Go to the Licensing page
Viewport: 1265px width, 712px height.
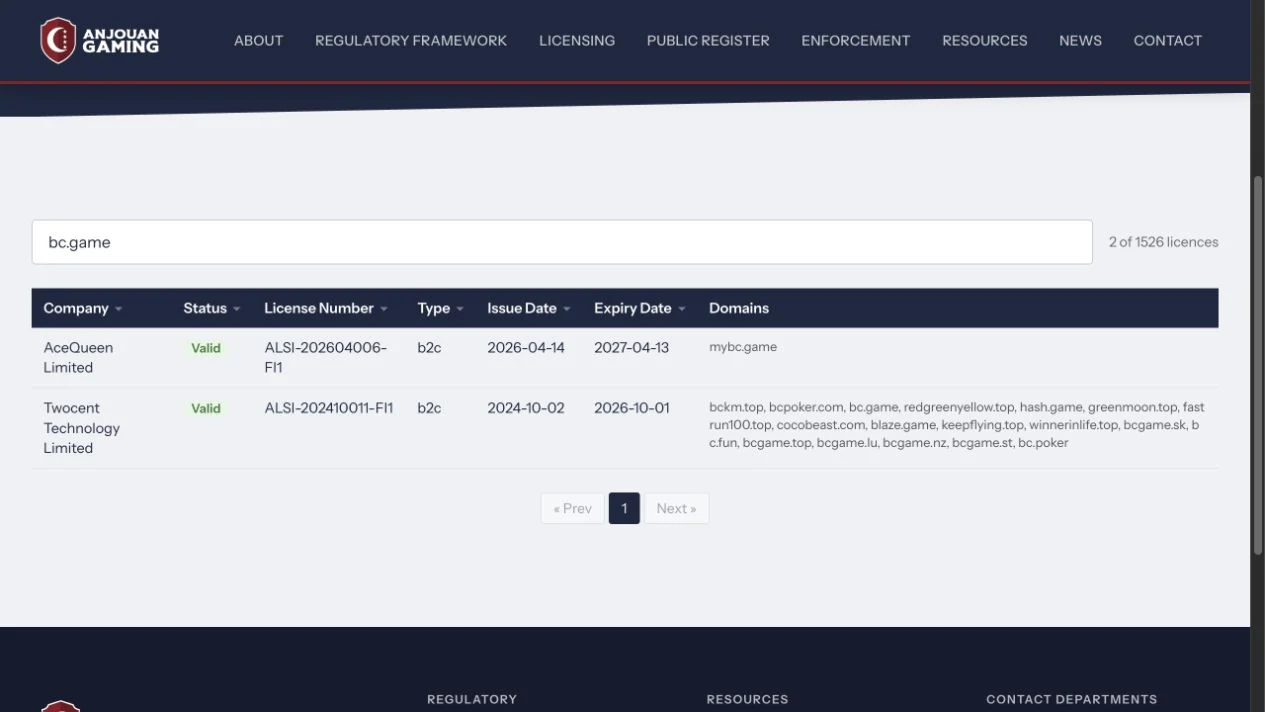coord(577,41)
